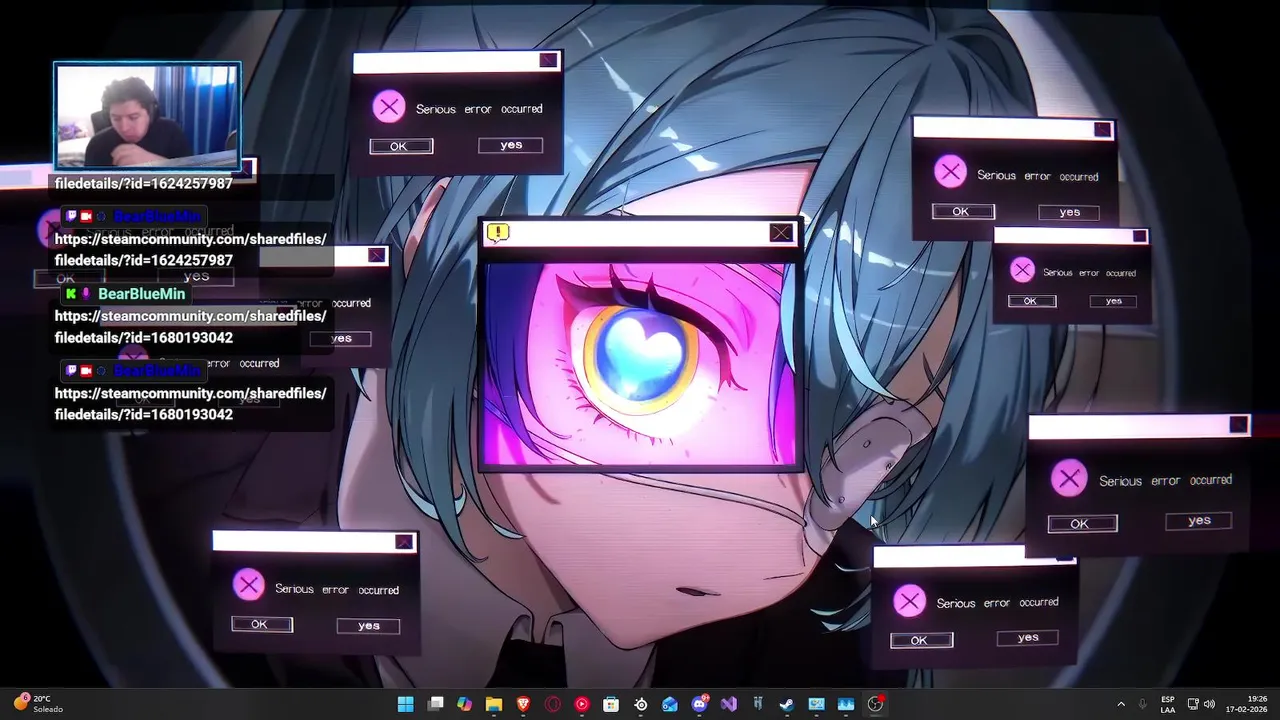The image size is (1280, 720).
Task: Switch to OBS Studio in the taskbar
Action: [x=875, y=704]
